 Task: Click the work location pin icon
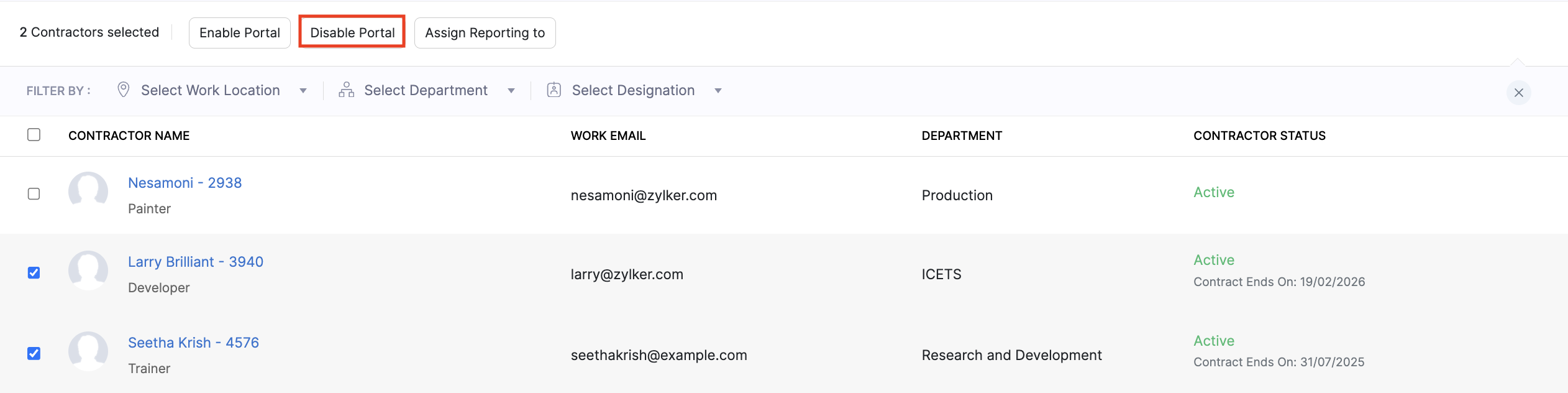[123, 90]
